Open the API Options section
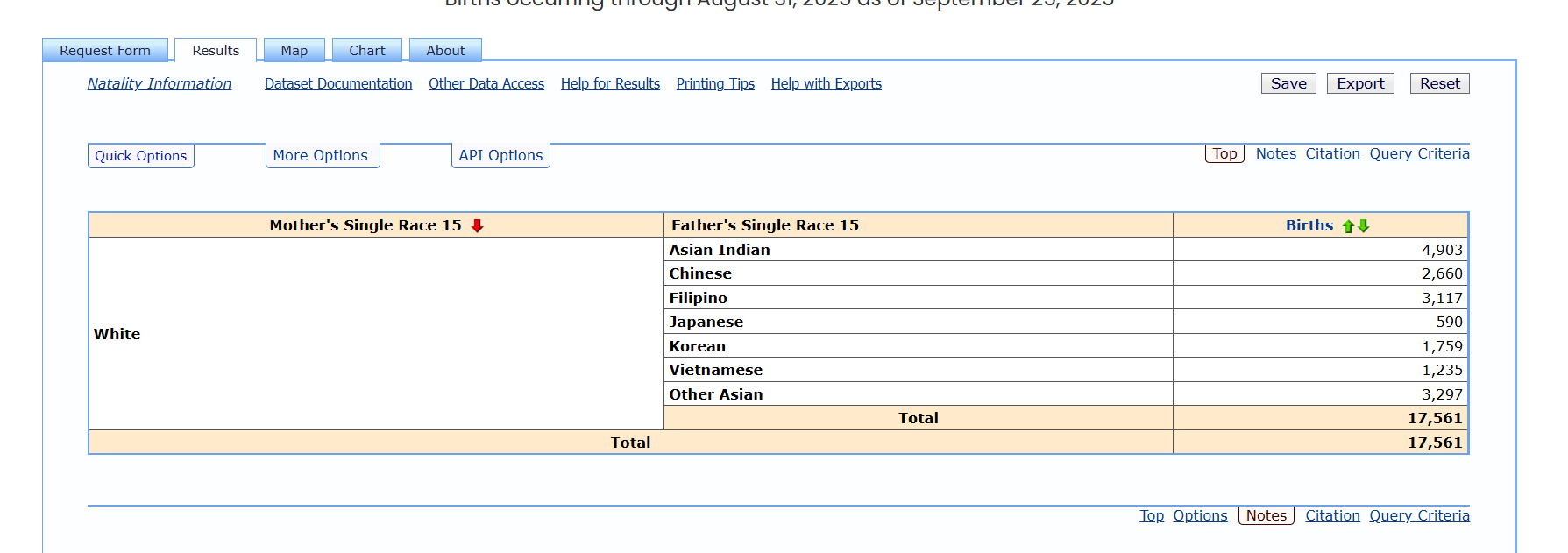The height and width of the screenshot is (553, 1568). coord(500,156)
